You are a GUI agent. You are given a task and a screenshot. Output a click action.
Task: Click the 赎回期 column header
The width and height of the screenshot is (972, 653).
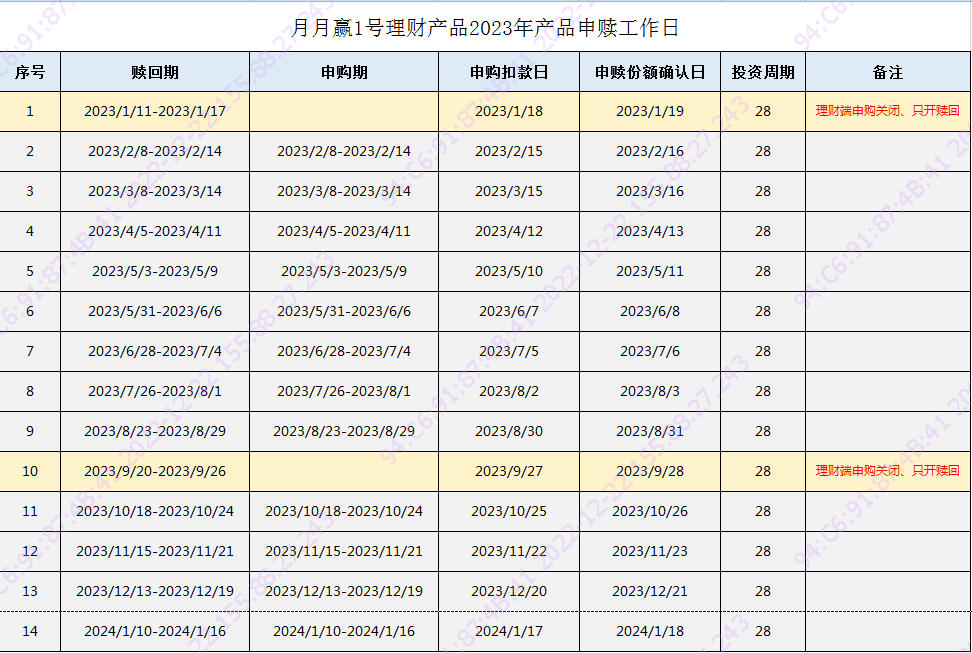coord(155,72)
